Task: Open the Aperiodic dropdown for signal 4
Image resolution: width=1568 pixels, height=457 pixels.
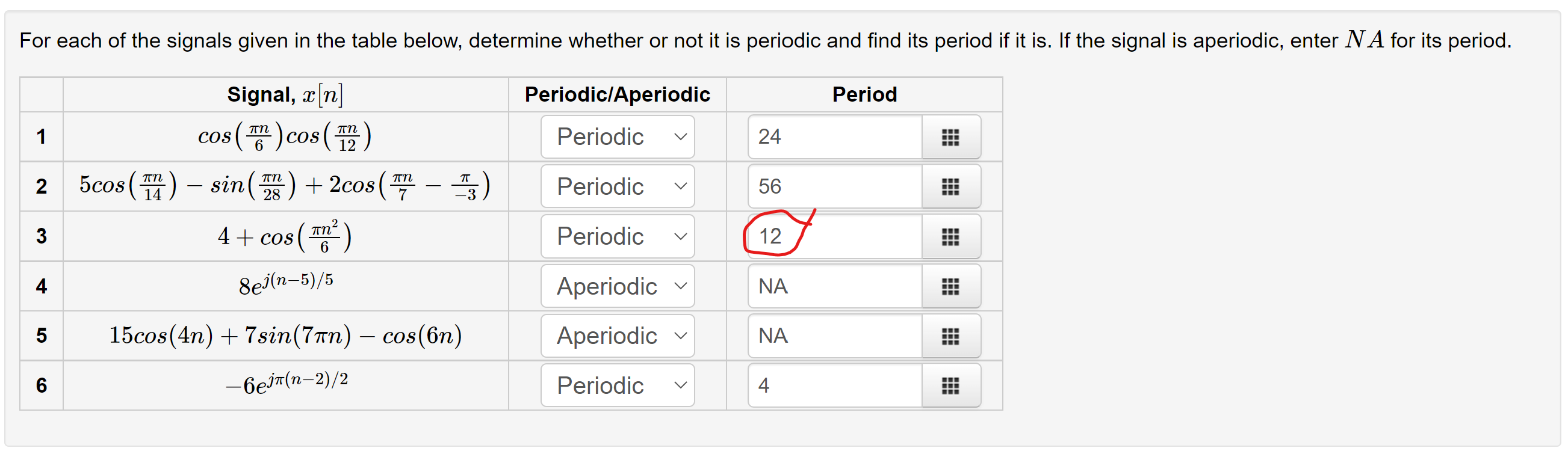Action: (616, 286)
